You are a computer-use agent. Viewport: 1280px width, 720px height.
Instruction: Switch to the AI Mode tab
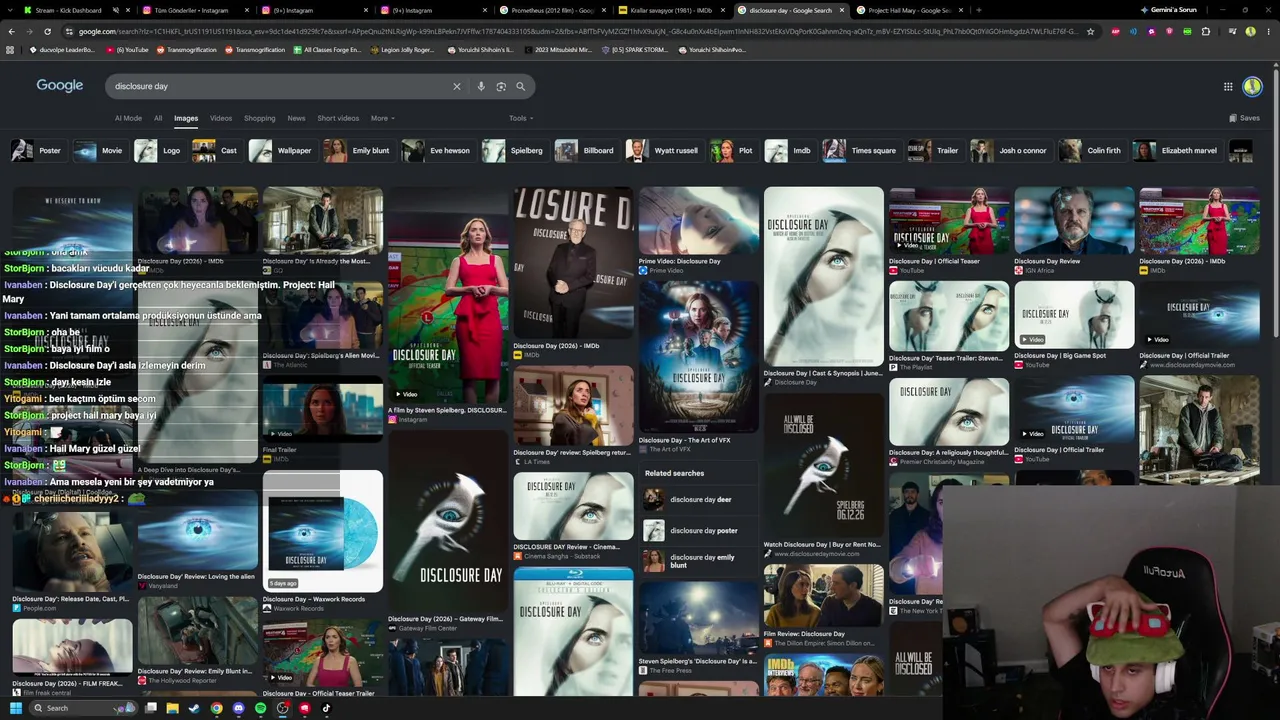(x=128, y=118)
